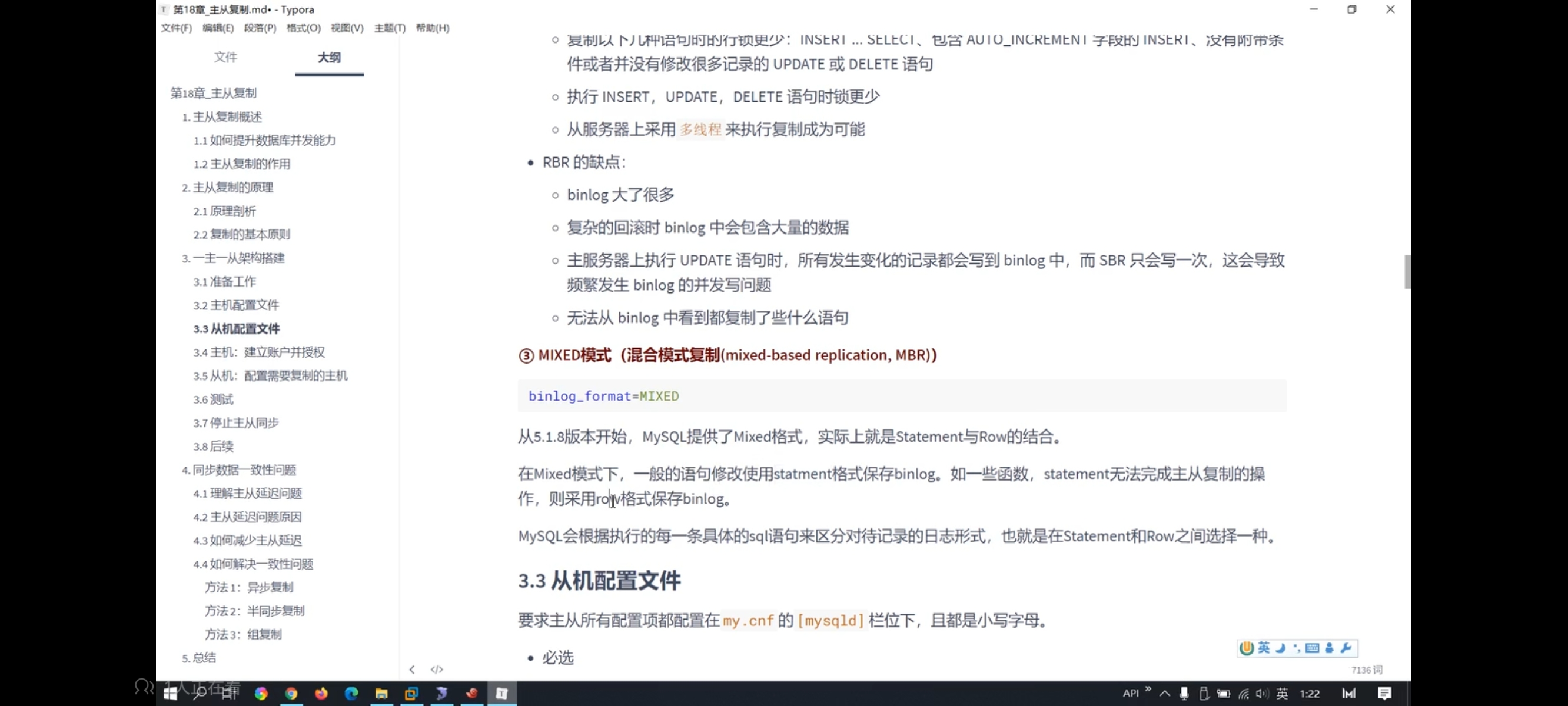Launch Microsoft Edge from the taskbar
The width and height of the screenshot is (1568, 706).
pyautogui.click(x=351, y=693)
